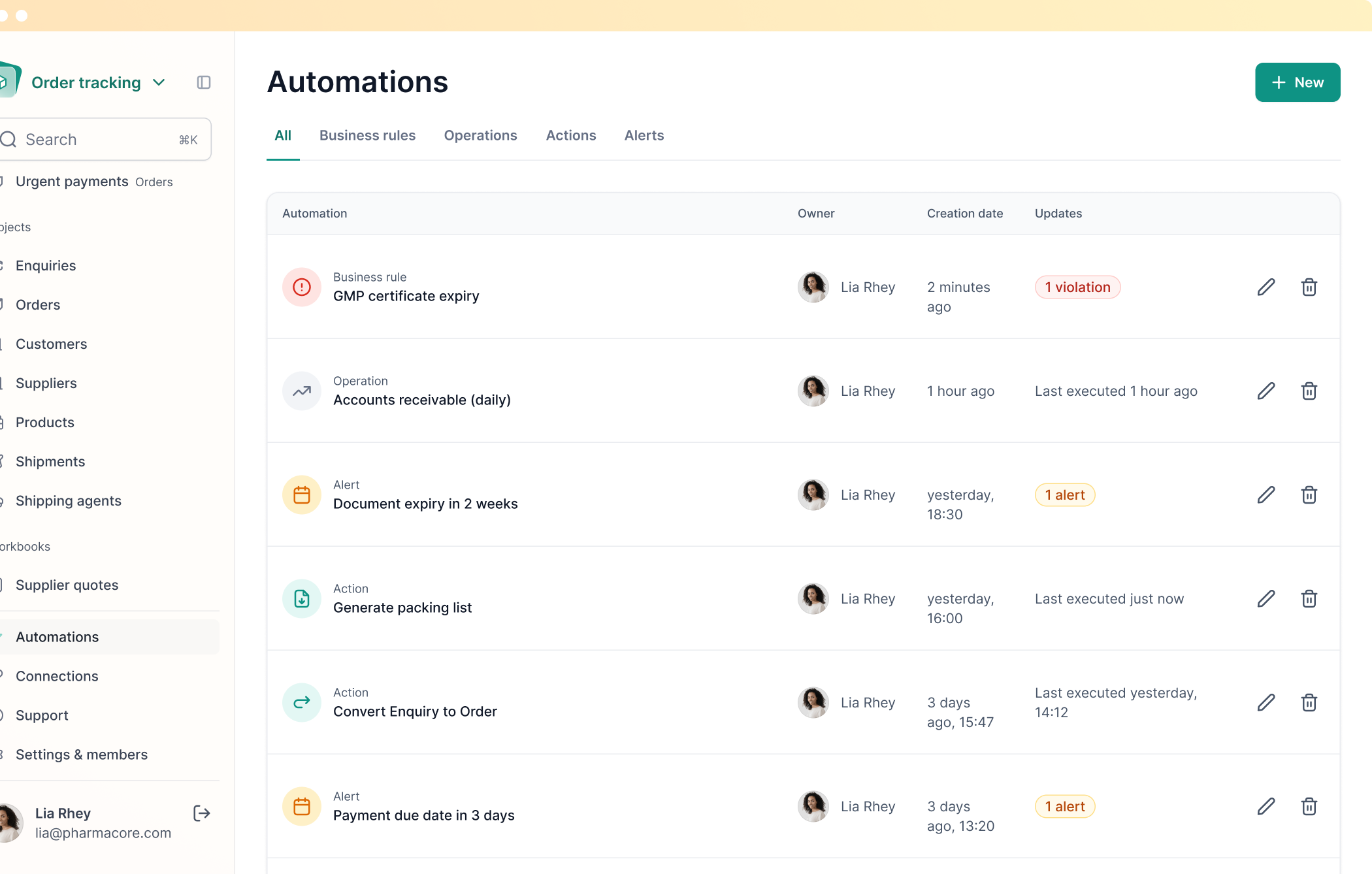Click the arrow icon on Convert Enquiry to Order
This screenshot has height=874, width=1372.
pyautogui.click(x=301, y=702)
